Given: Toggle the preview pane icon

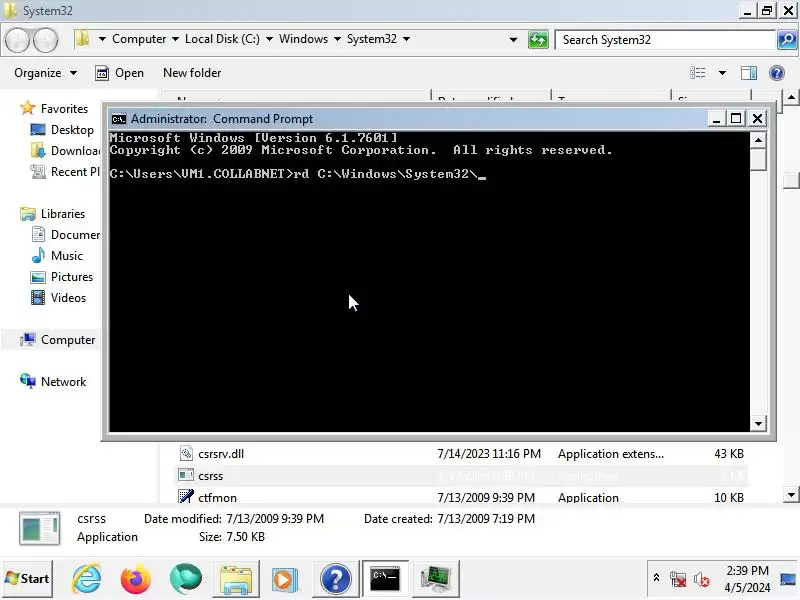Looking at the screenshot, I should (x=748, y=73).
